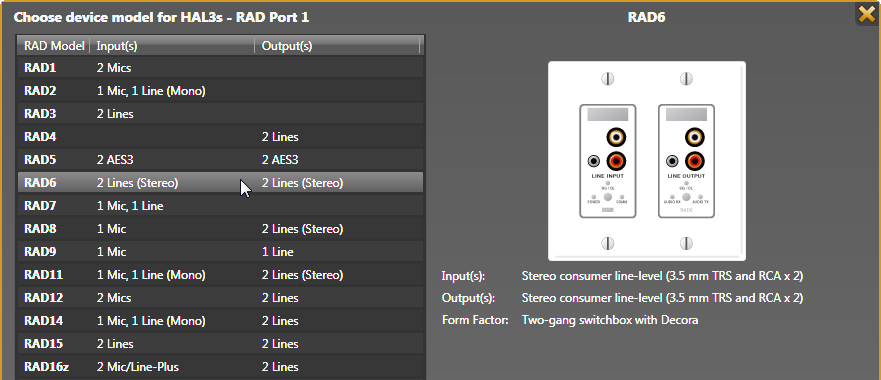Close the device model dialog
This screenshot has width=881, height=380.
pos(868,12)
